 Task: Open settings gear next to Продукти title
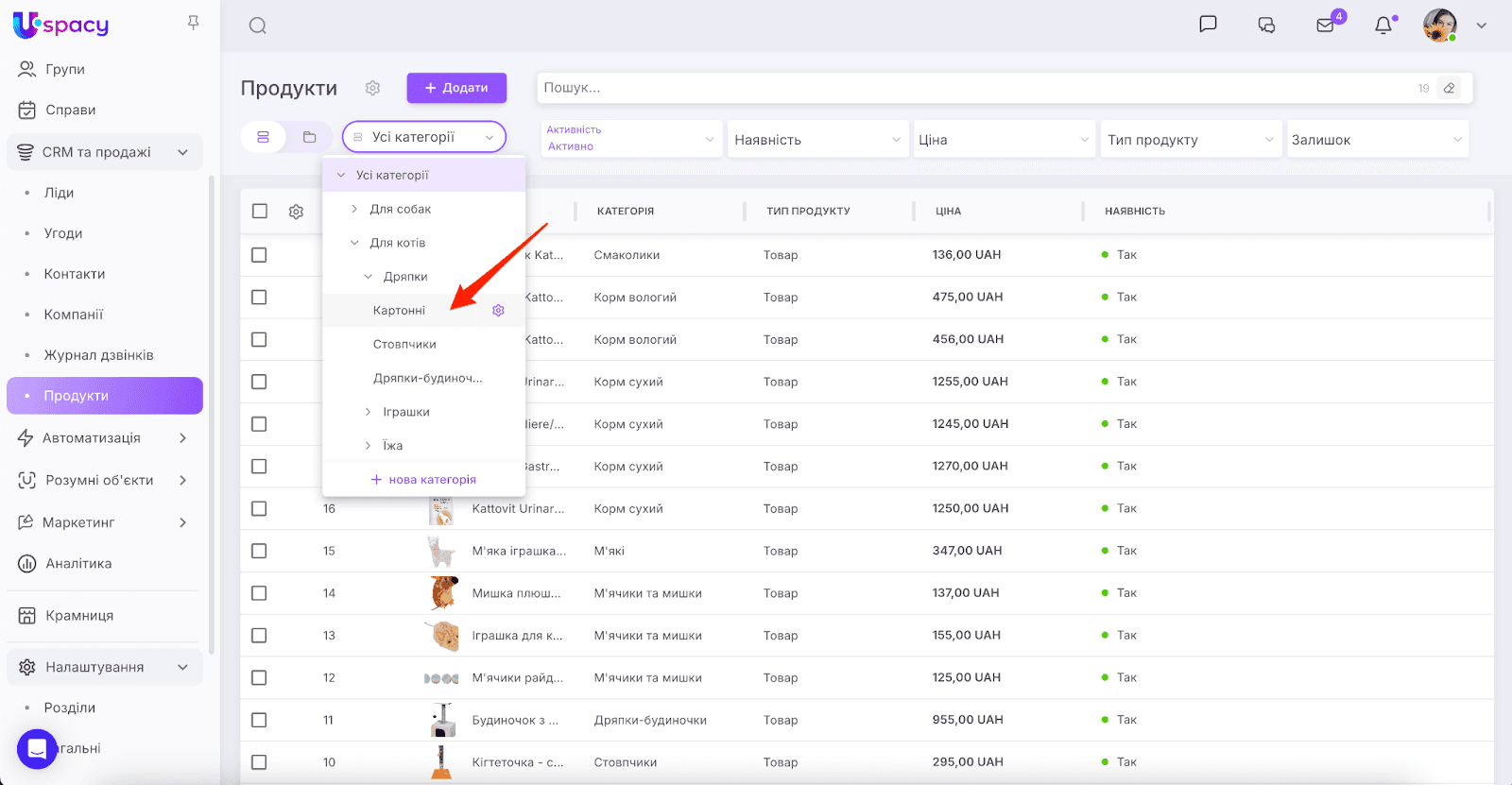click(372, 88)
